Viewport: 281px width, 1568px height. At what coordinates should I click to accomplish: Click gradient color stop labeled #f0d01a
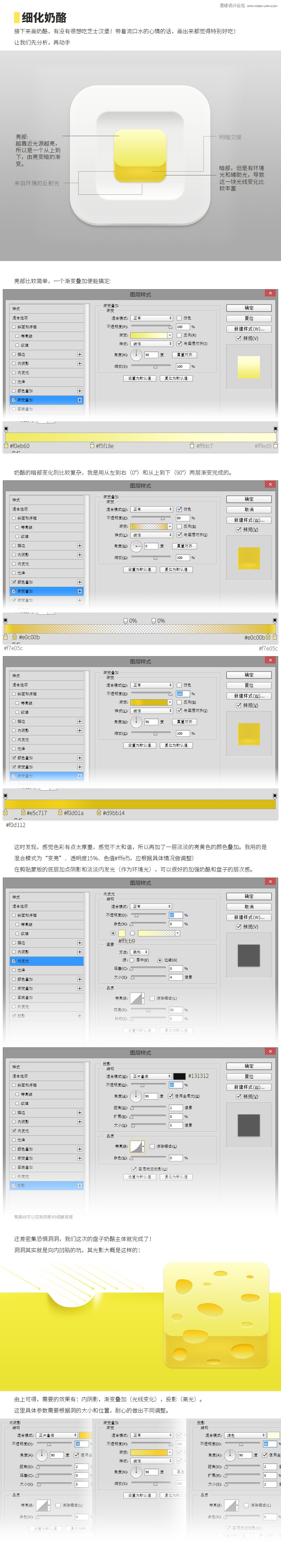click(x=60, y=813)
